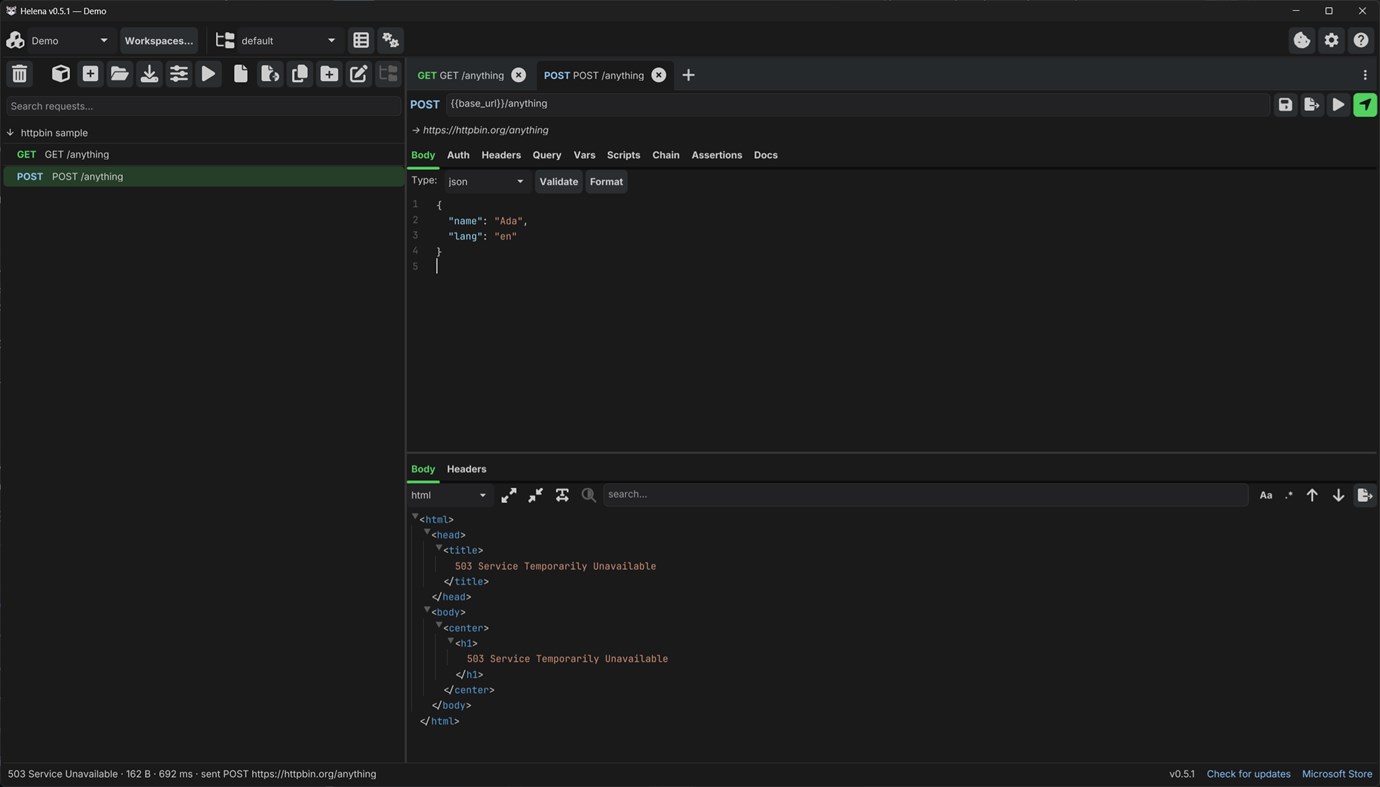Viewport: 1380px width, 787px height.
Task: Open the body Type json dropdown
Action: click(486, 181)
